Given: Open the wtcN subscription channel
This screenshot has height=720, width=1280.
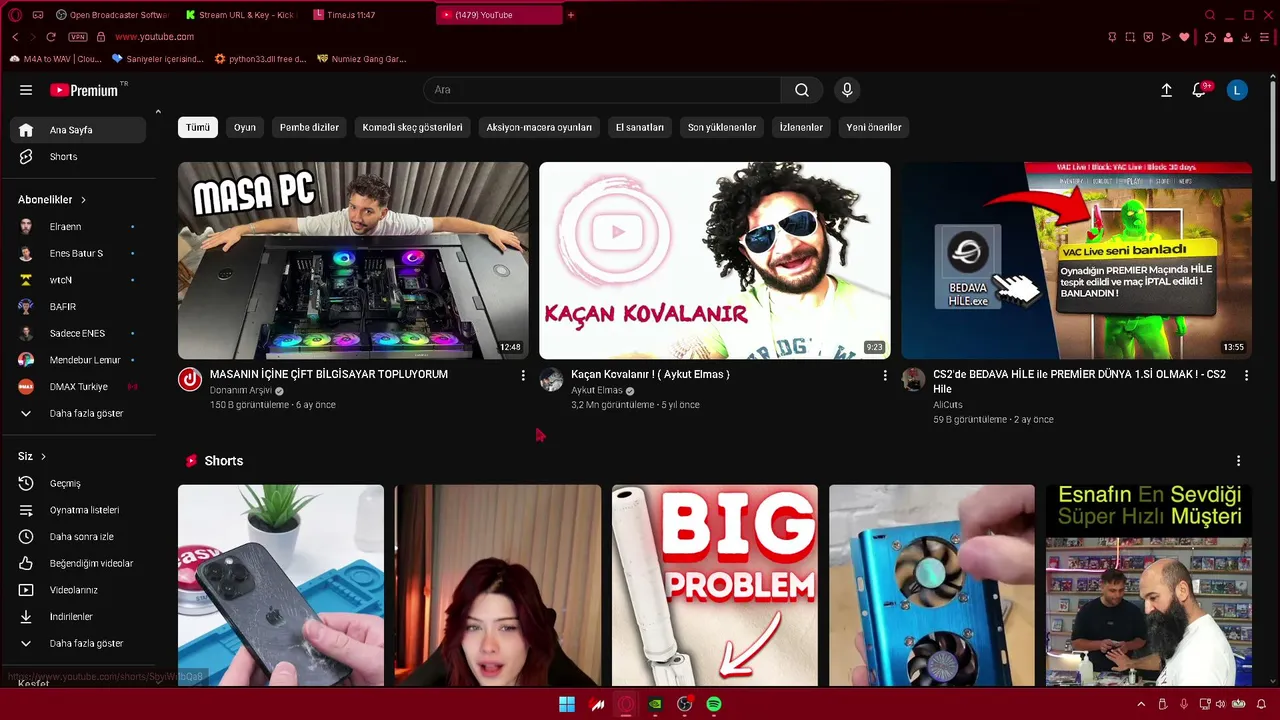Looking at the screenshot, I should [x=78, y=280].
